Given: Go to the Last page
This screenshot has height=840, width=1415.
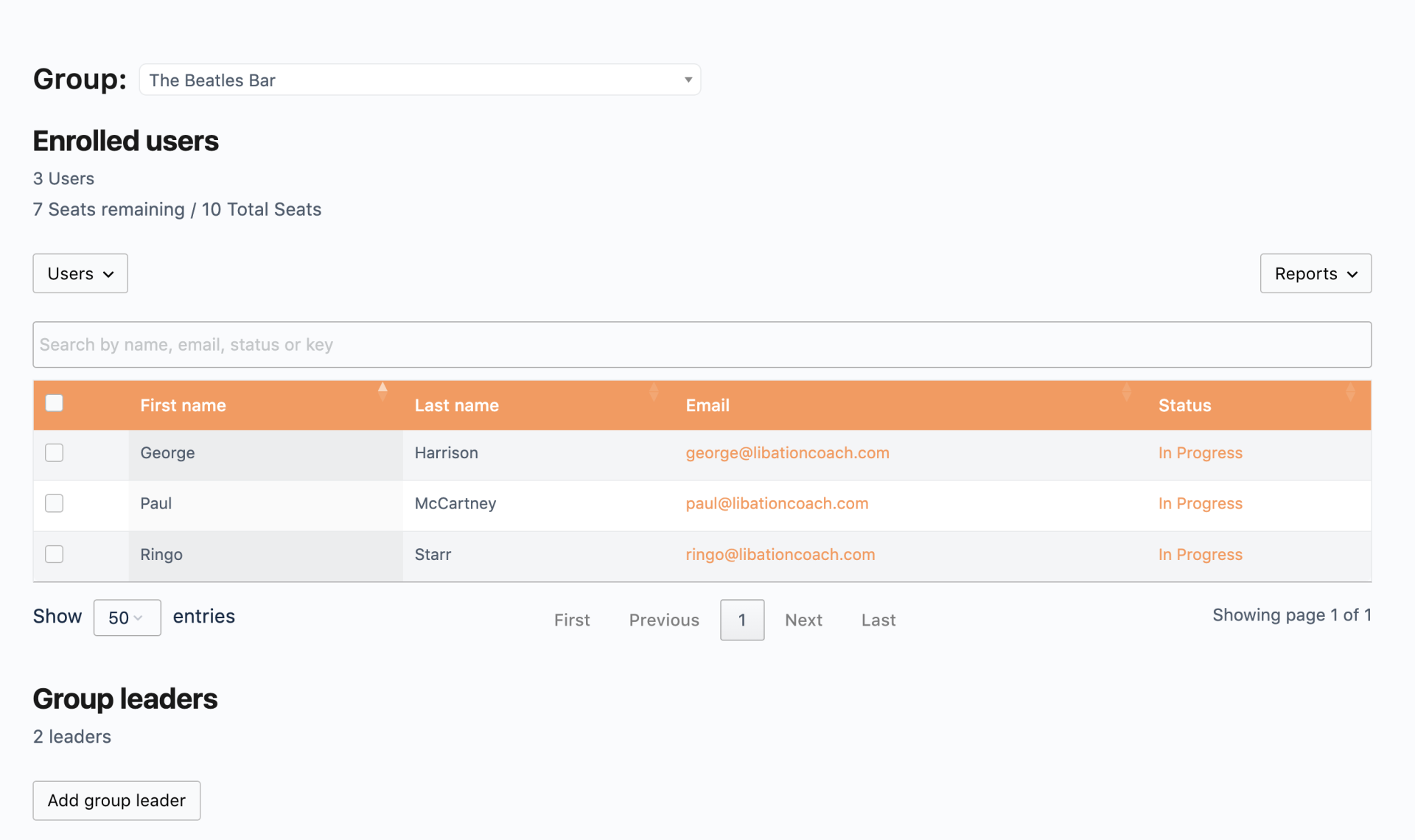Looking at the screenshot, I should point(878,620).
